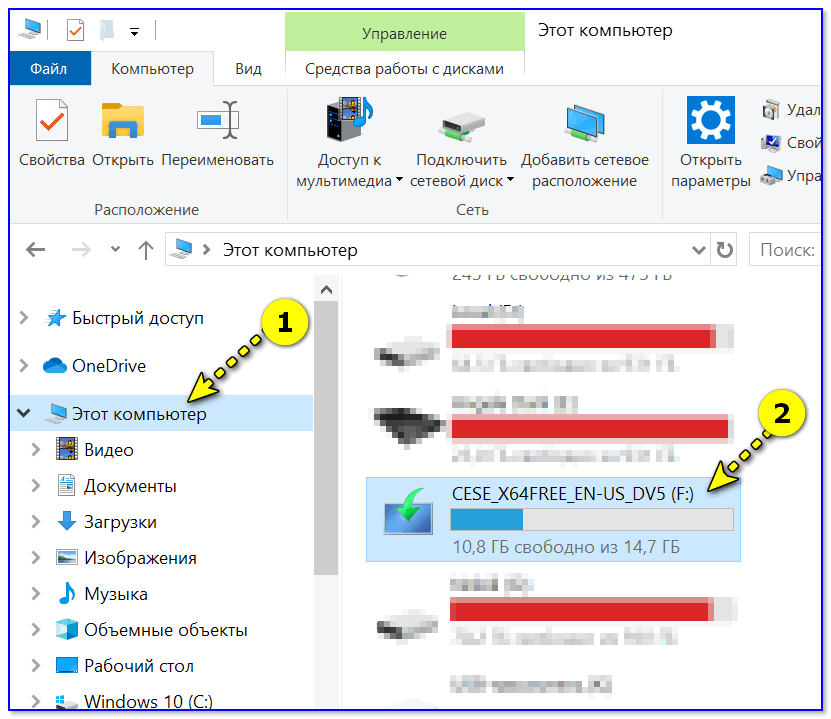Open recent locations dropdown arrow

115,249
